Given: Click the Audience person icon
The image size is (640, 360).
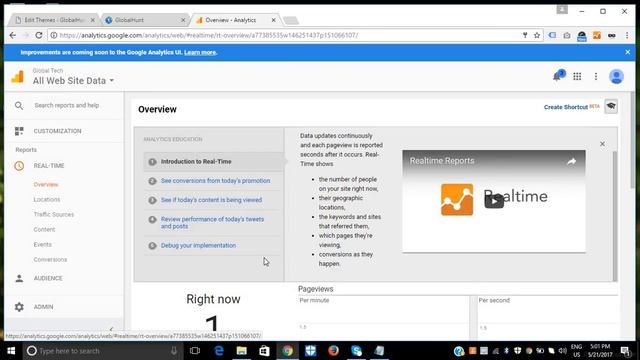Looking at the screenshot, I should point(19,278).
